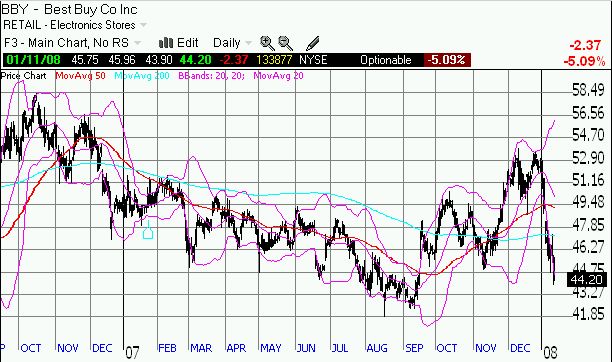The height and width of the screenshot is (362, 612).
Task: Click the 08 year label on time axis
Action: point(550,353)
